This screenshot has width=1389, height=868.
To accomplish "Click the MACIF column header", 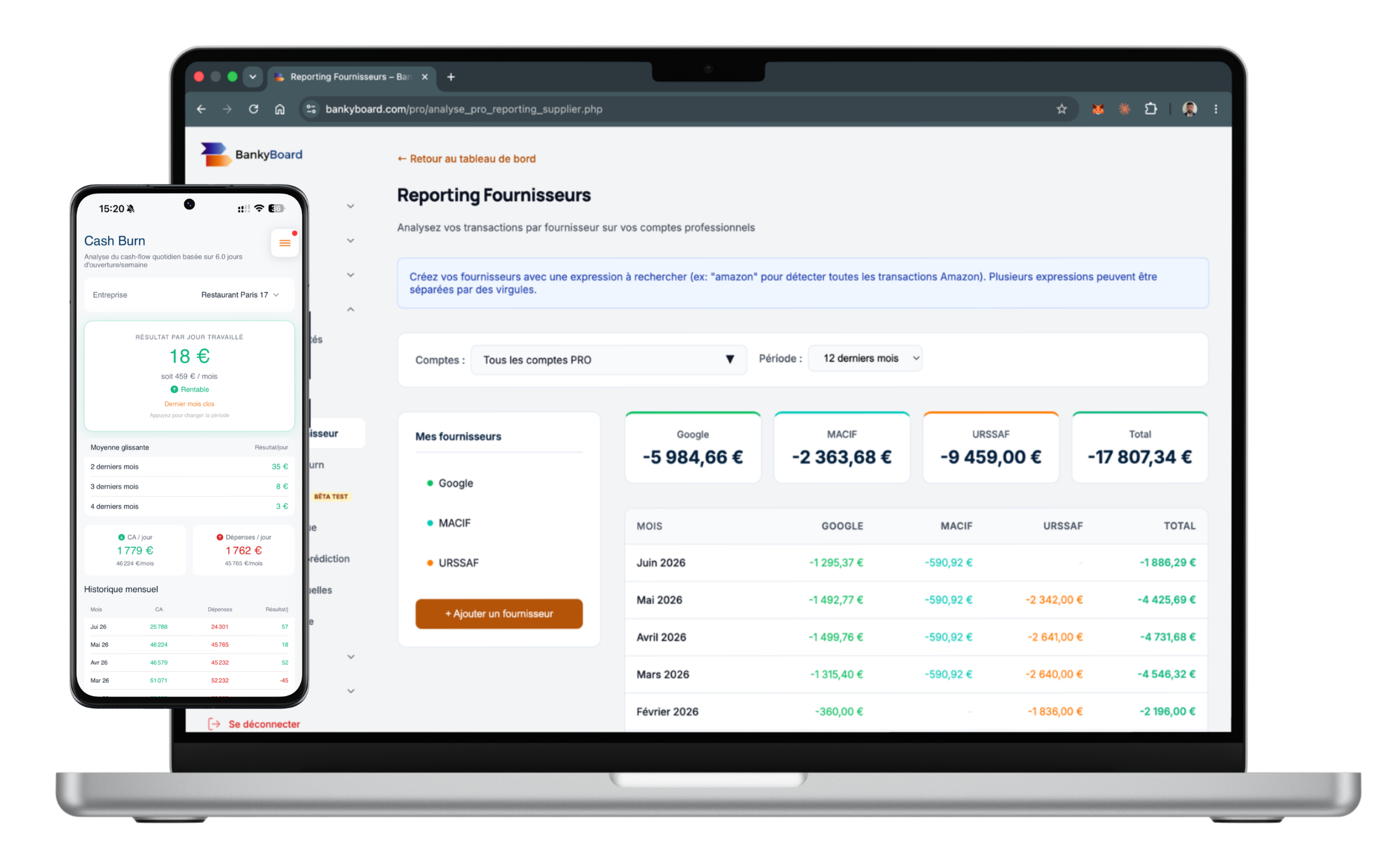I will (x=956, y=526).
